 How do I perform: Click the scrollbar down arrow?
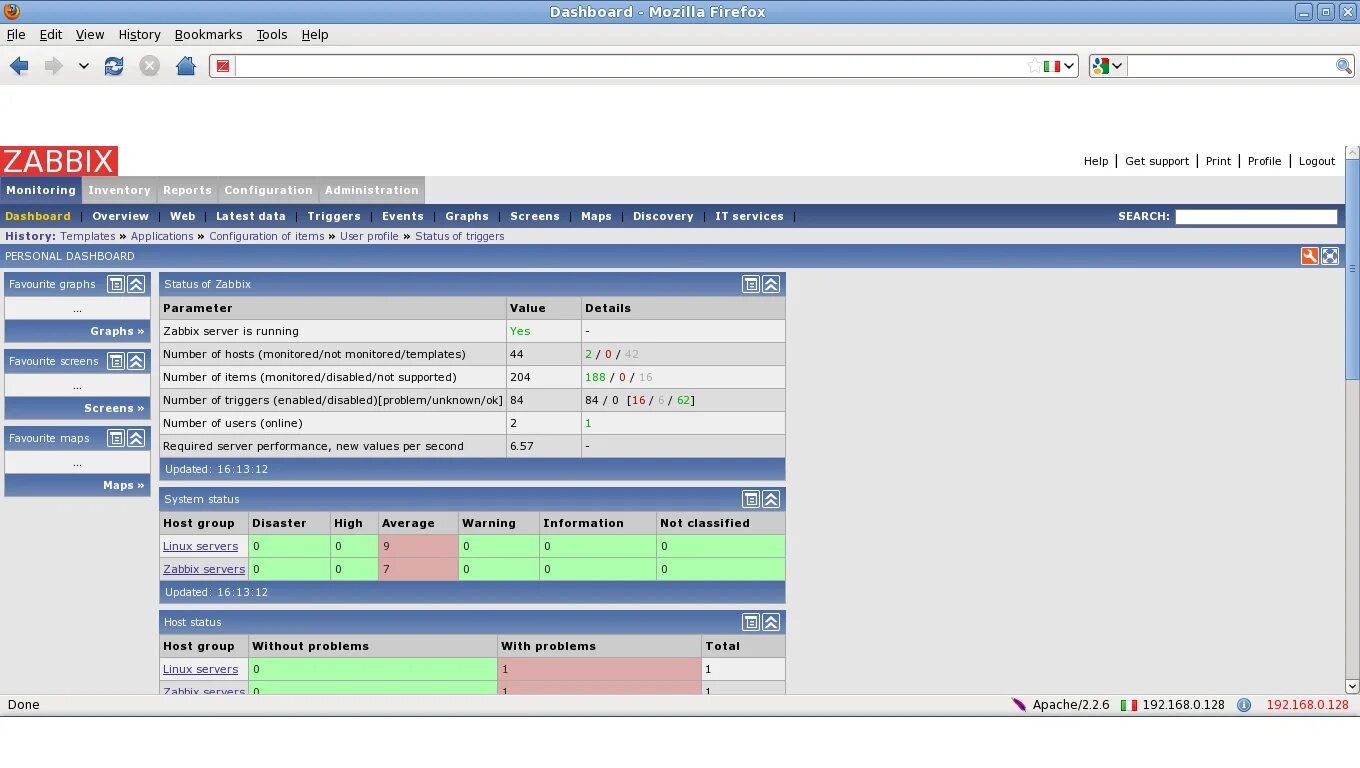click(1352, 687)
